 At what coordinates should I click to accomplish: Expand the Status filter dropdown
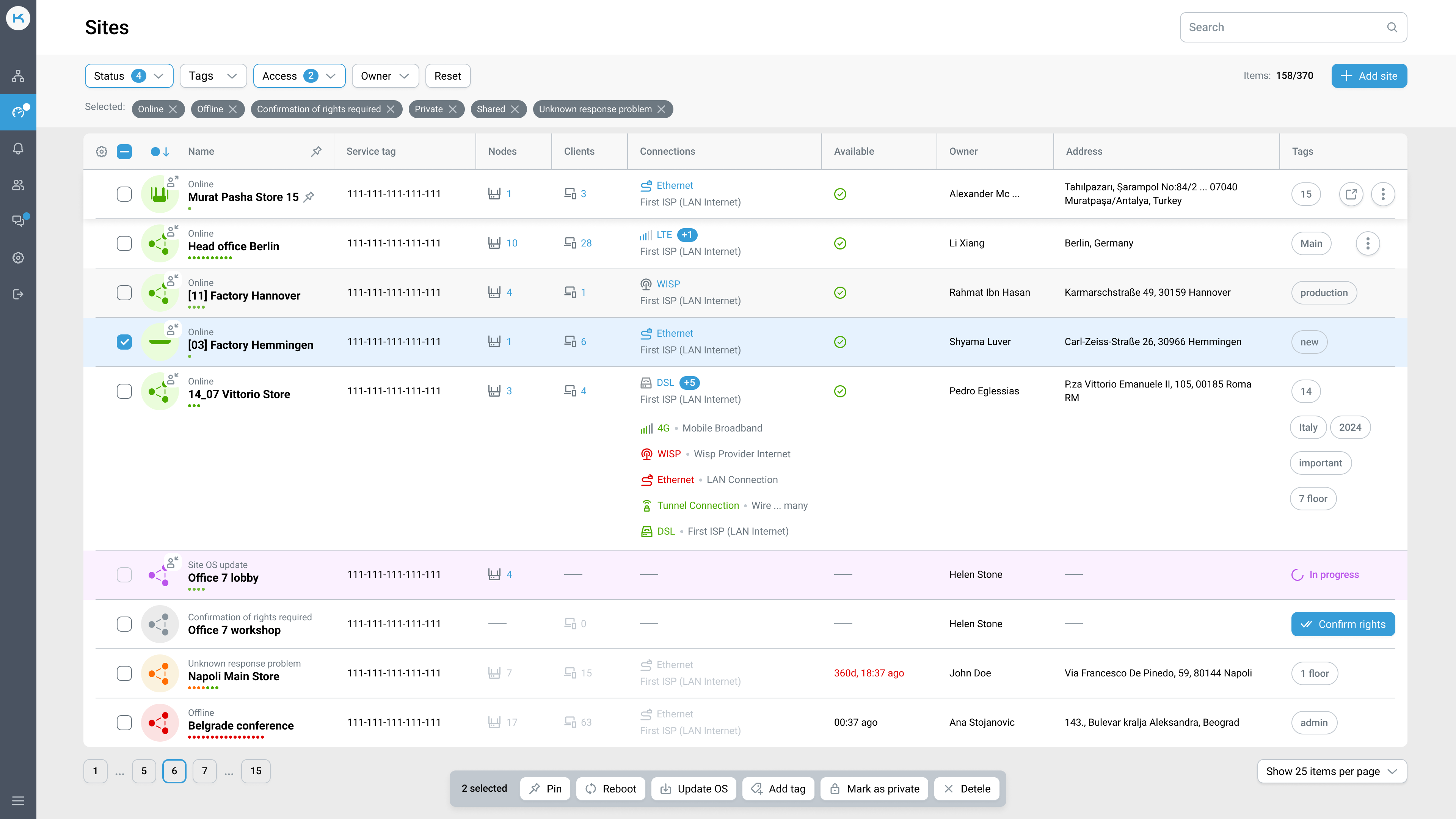click(x=129, y=76)
